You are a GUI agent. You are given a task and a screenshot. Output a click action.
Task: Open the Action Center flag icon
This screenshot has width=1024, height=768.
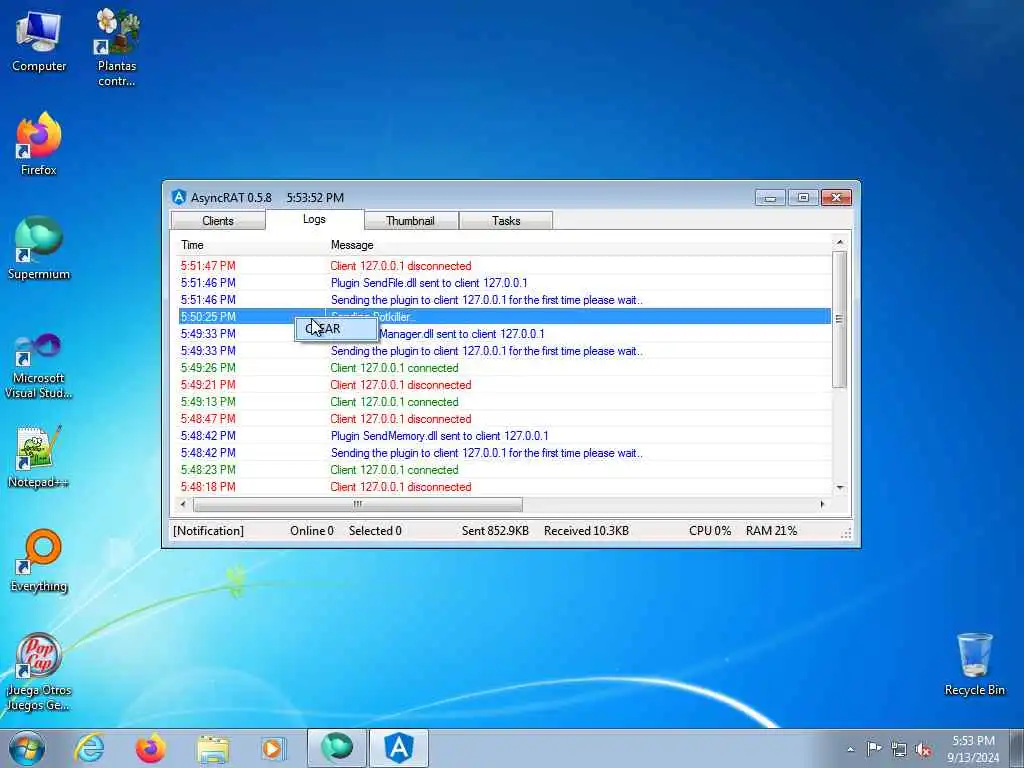874,748
